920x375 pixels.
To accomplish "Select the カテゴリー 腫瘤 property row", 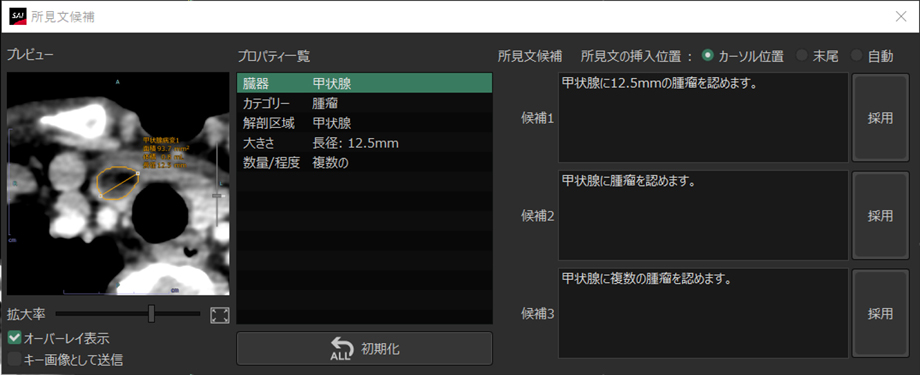I will click(364, 103).
